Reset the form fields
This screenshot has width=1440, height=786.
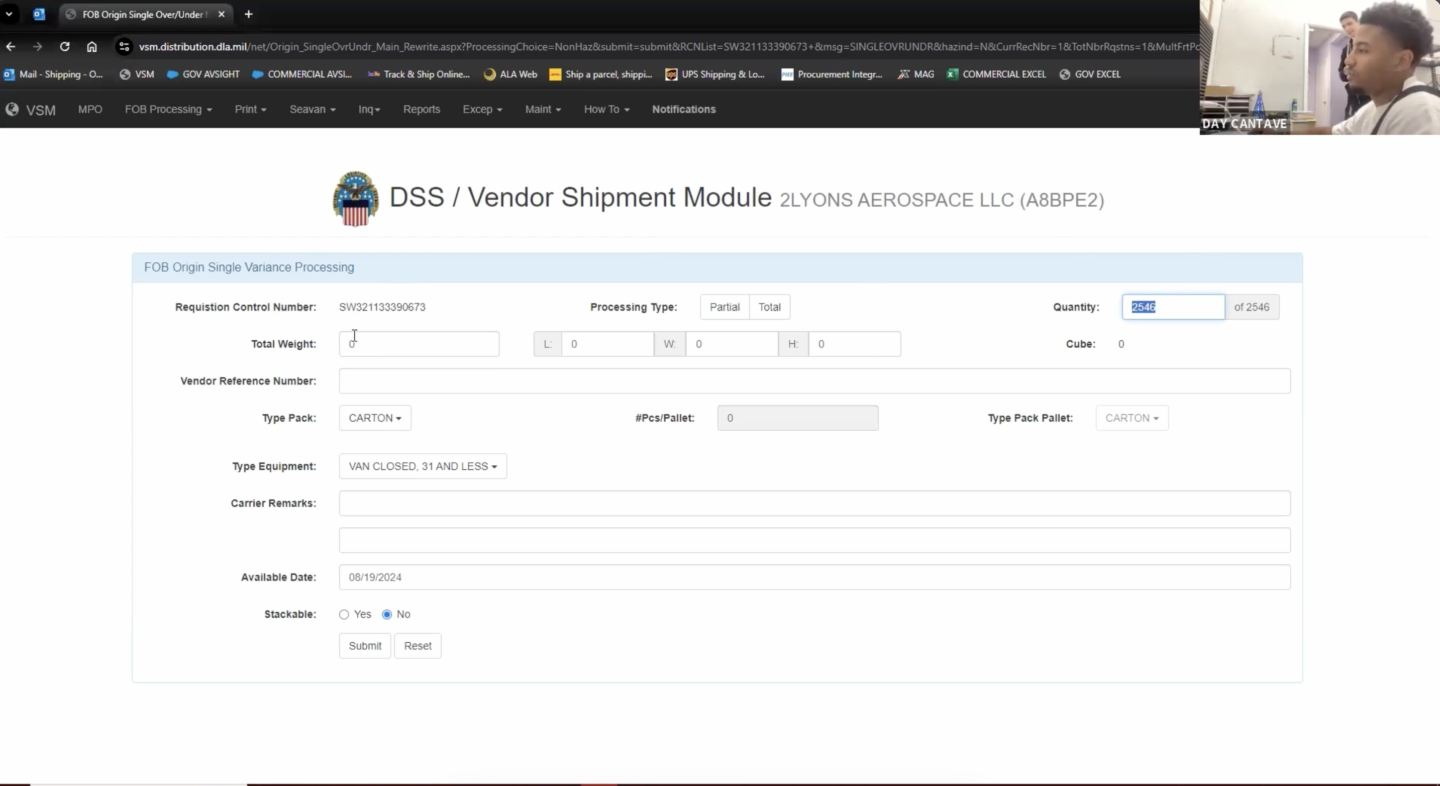pyautogui.click(x=417, y=645)
